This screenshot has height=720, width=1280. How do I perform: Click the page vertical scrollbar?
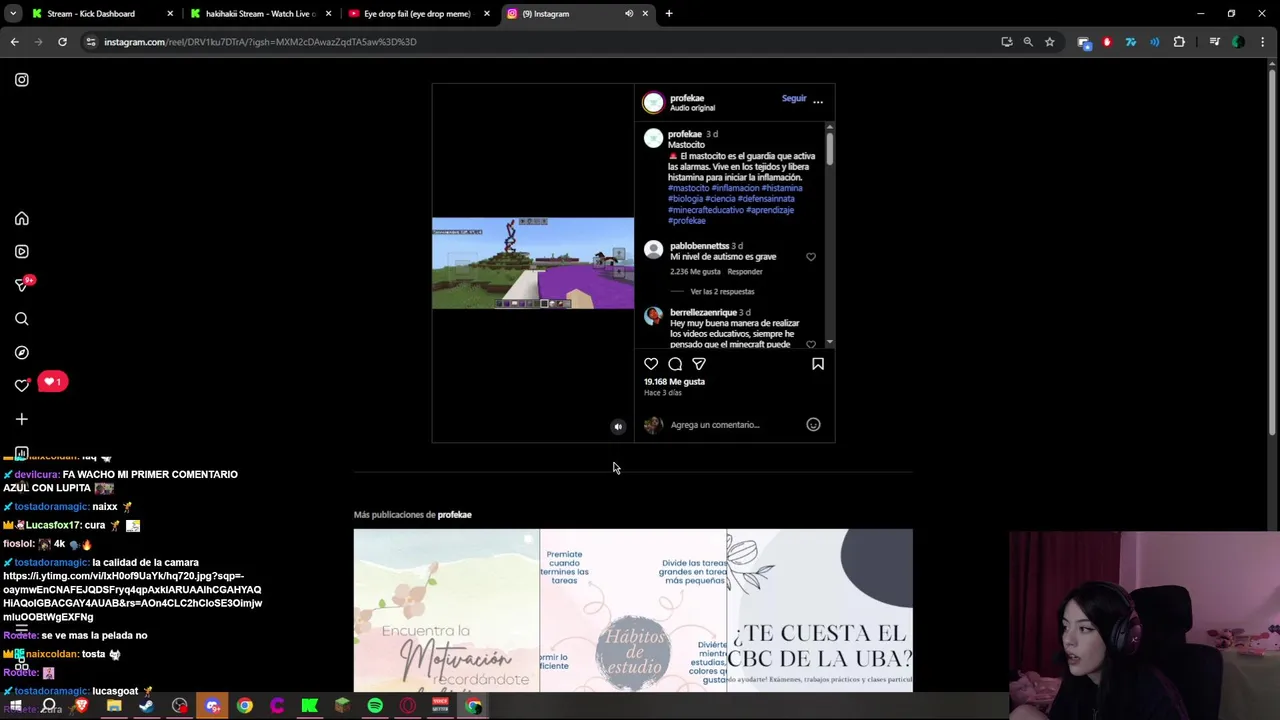tap(1273, 250)
